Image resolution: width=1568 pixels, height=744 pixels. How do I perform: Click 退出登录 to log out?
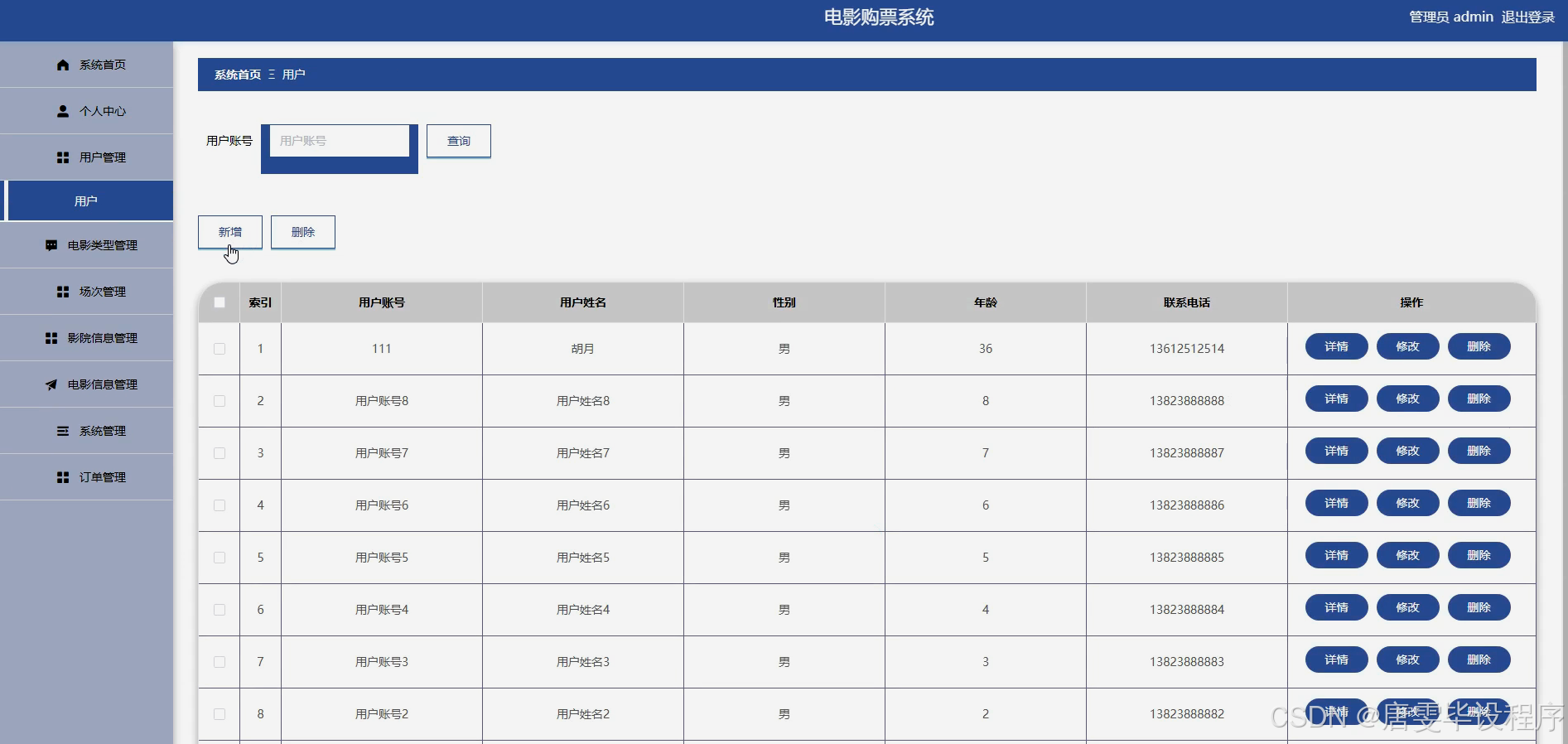click(x=1528, y=17)
